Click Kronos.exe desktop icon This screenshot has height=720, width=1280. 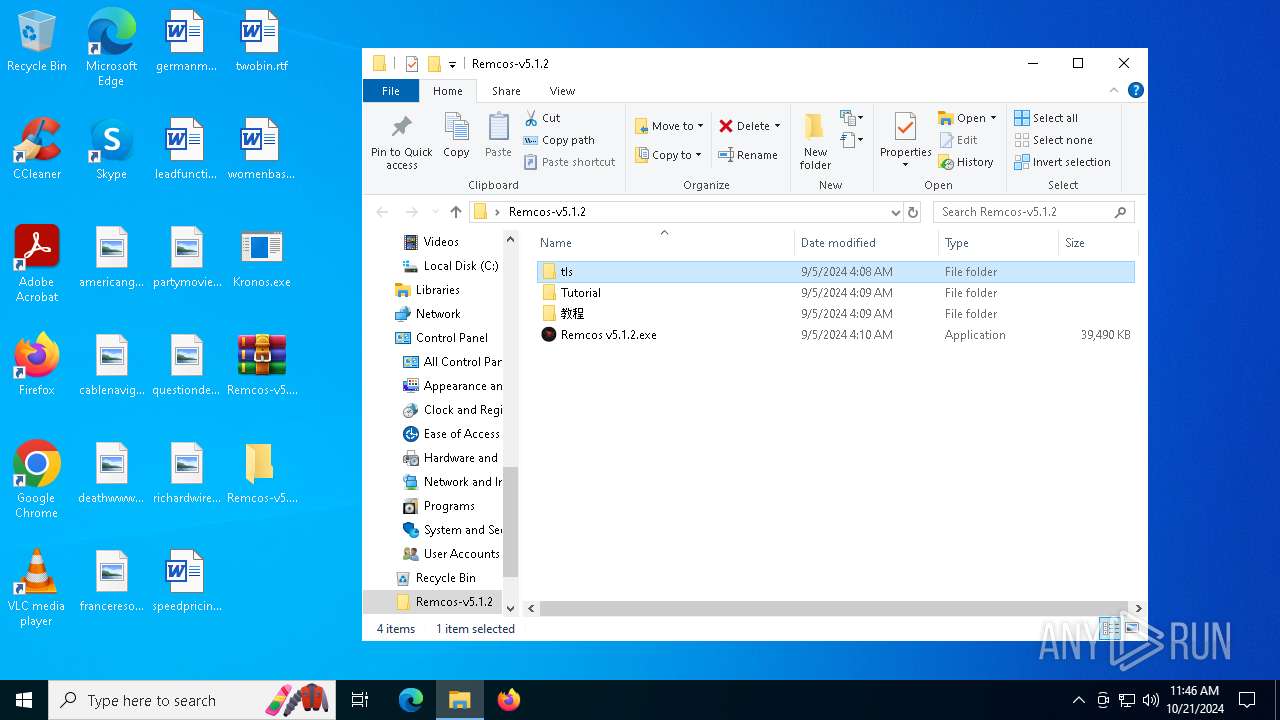tap(262, 256)
